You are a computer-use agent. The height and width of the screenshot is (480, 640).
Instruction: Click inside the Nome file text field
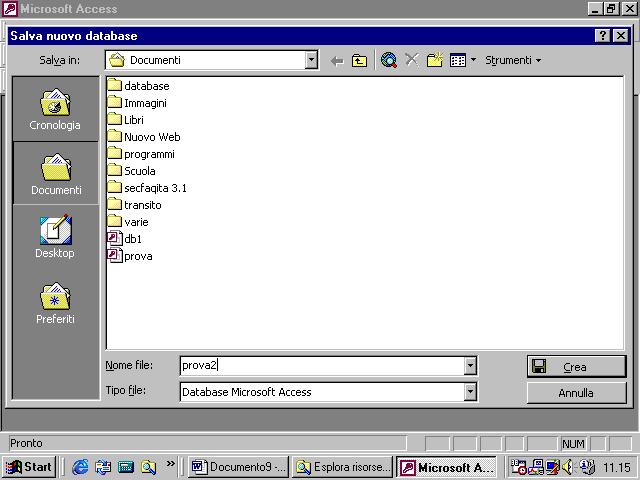point(322,366)
